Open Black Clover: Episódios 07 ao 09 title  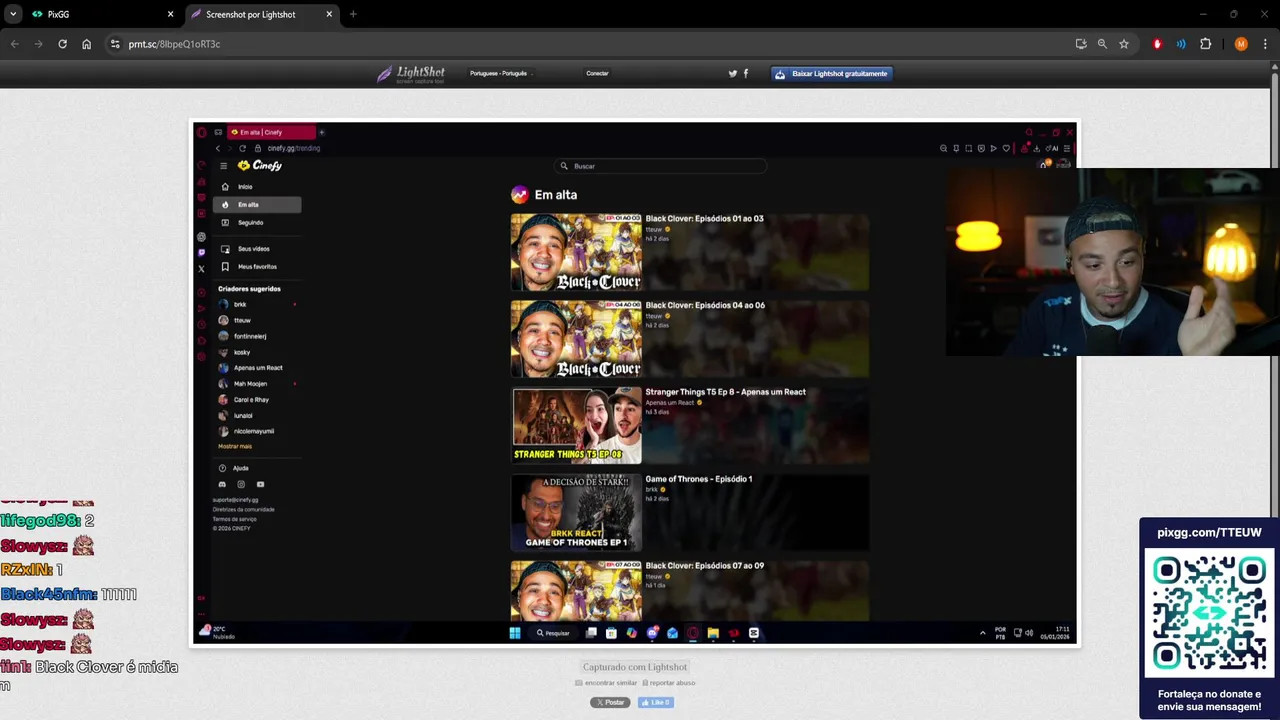704,566
